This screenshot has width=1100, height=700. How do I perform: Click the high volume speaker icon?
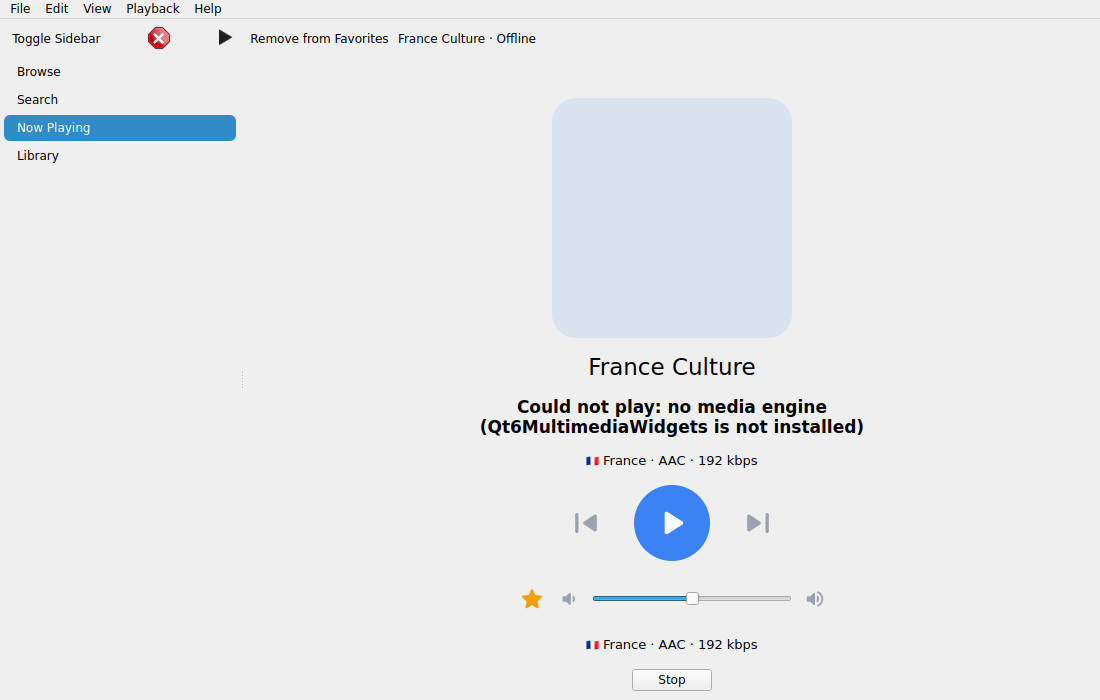pyautogui.click(x=814, y=599)
